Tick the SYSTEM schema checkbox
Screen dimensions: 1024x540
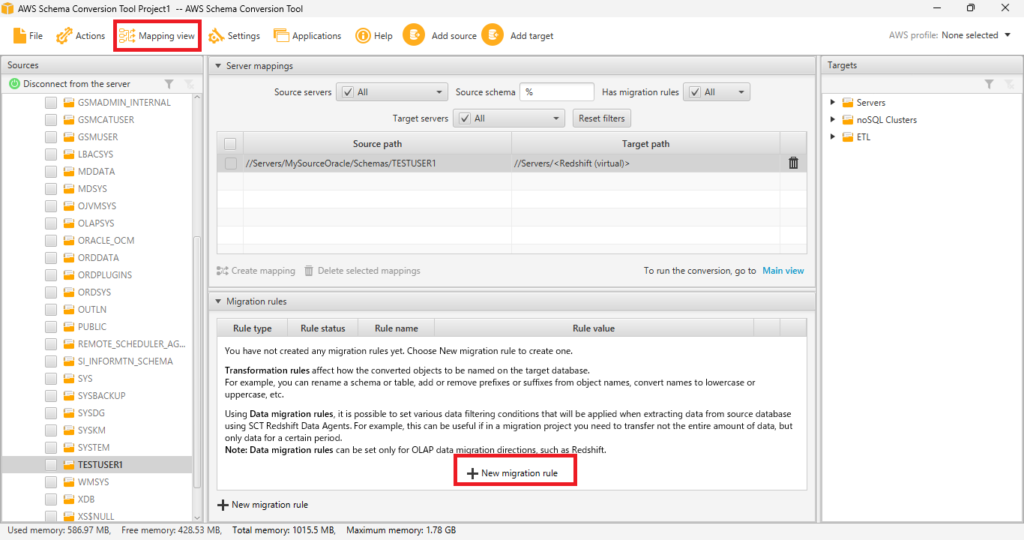click(x=51, y=447)
